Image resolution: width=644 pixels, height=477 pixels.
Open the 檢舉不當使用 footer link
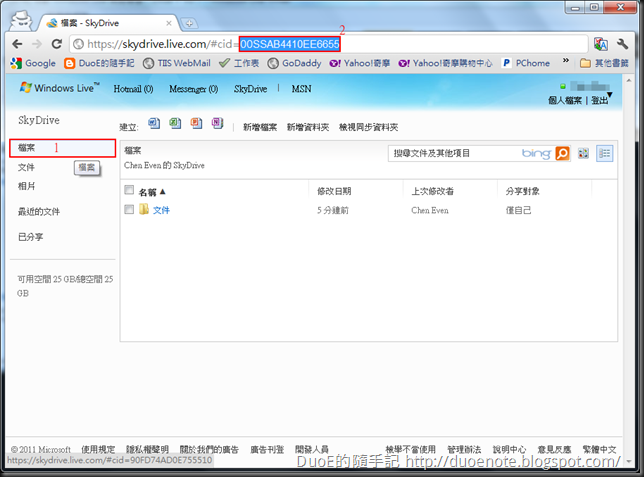(x=410, y=449)
